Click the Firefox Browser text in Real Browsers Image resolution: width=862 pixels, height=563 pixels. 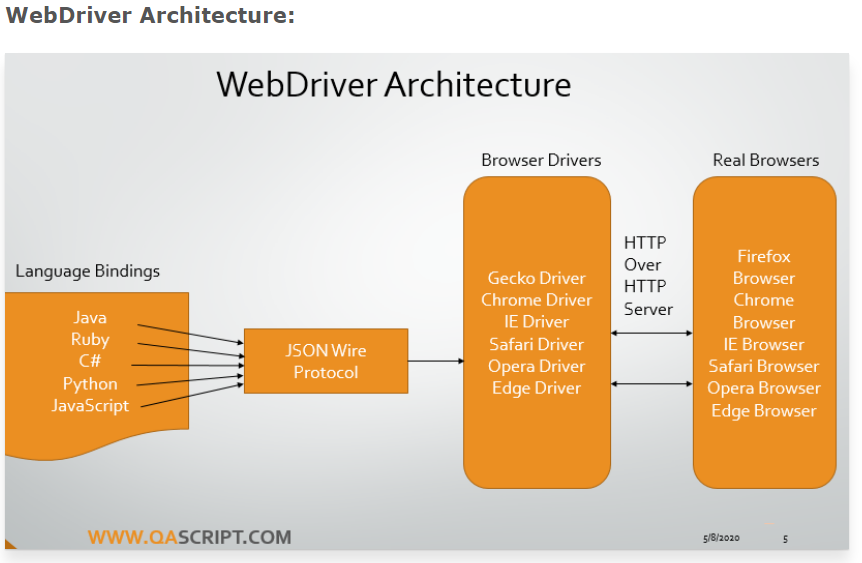[764, 267]
